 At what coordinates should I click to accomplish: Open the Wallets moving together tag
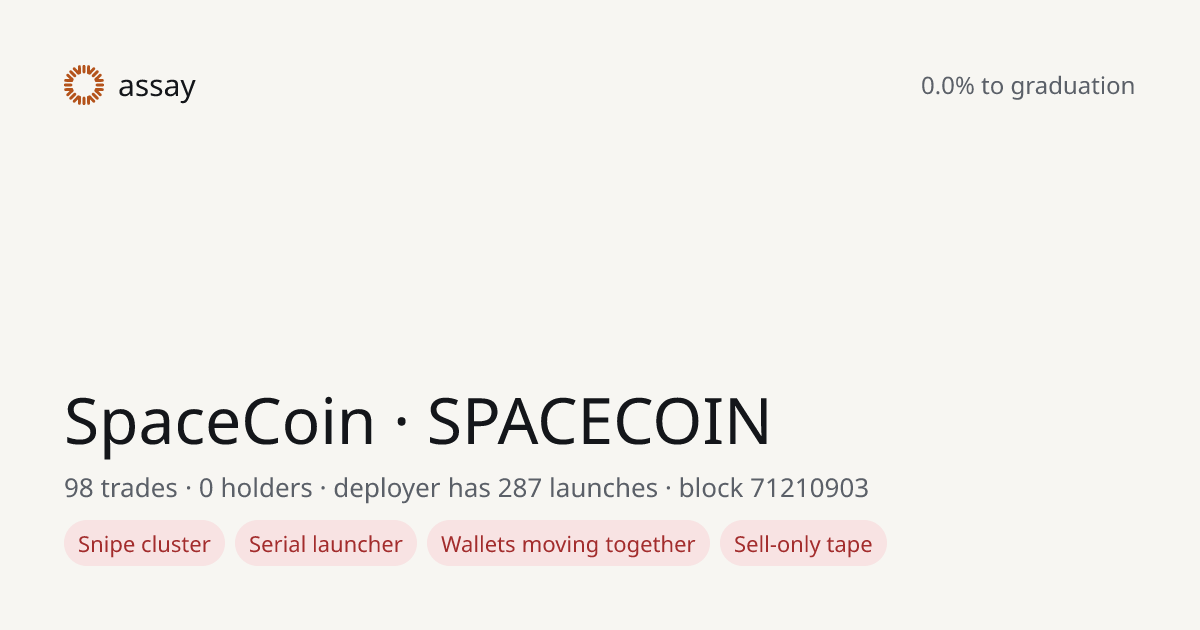click(x=568, y=544)
